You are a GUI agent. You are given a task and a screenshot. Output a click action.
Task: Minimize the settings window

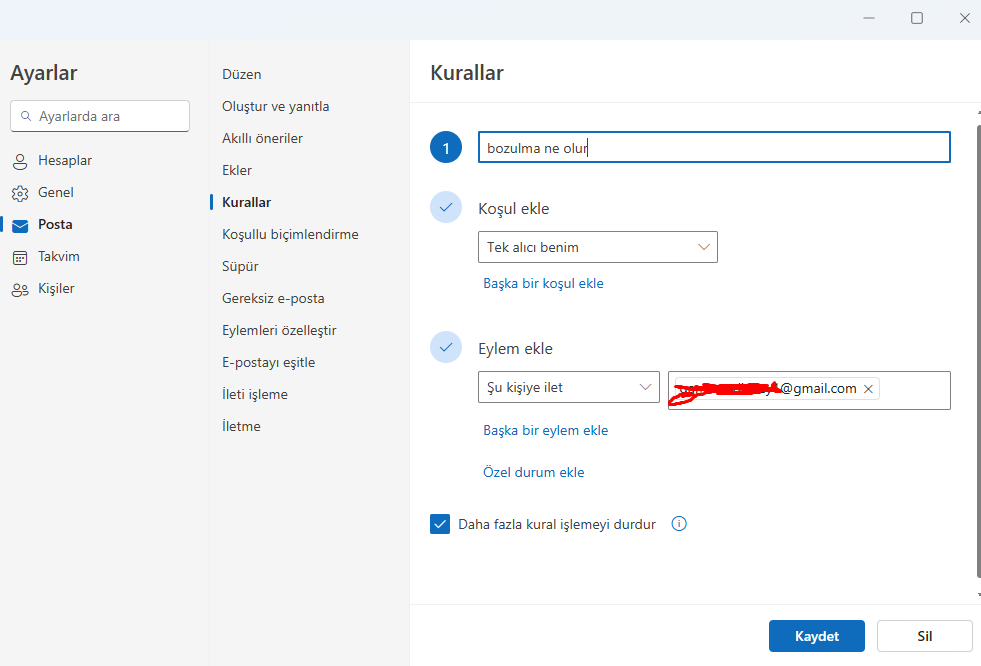(869, 18)
